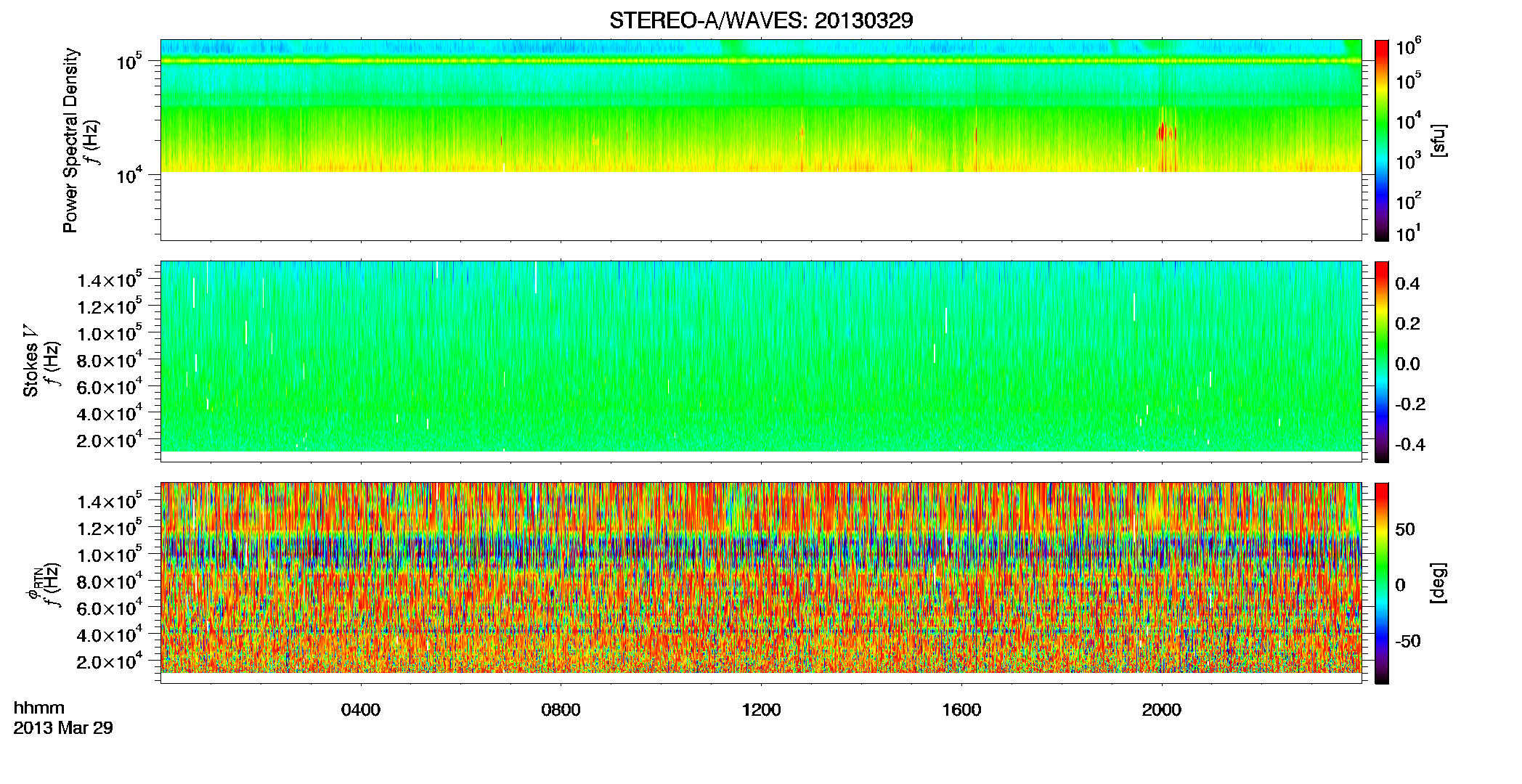Click the 2013 Mar 29 date label

pyautogui.click(x=63, y=727)
